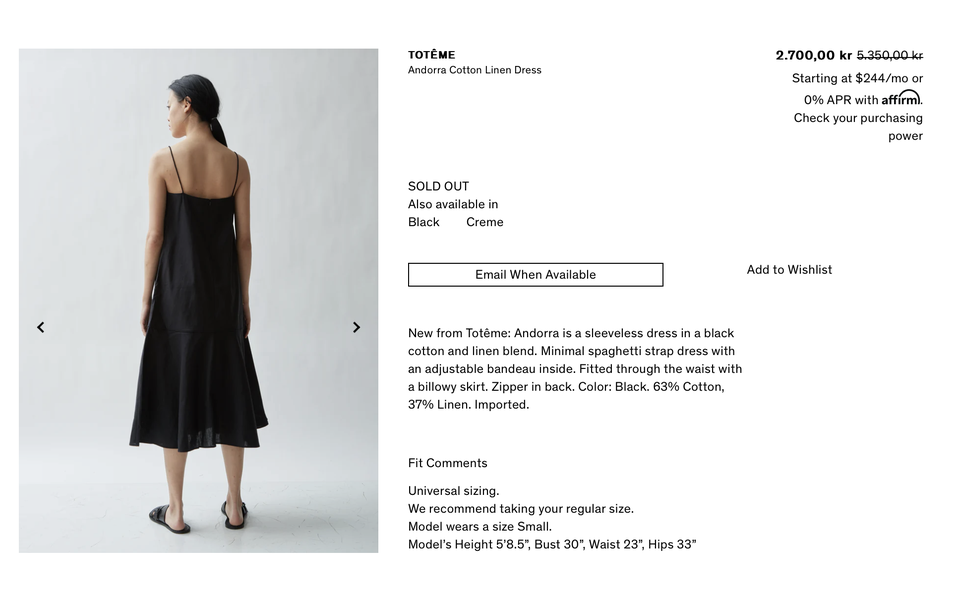Click the Affirm logo
Image resolution: width=960 pixels, height=604 pixels.
click(x=901, y=97)
